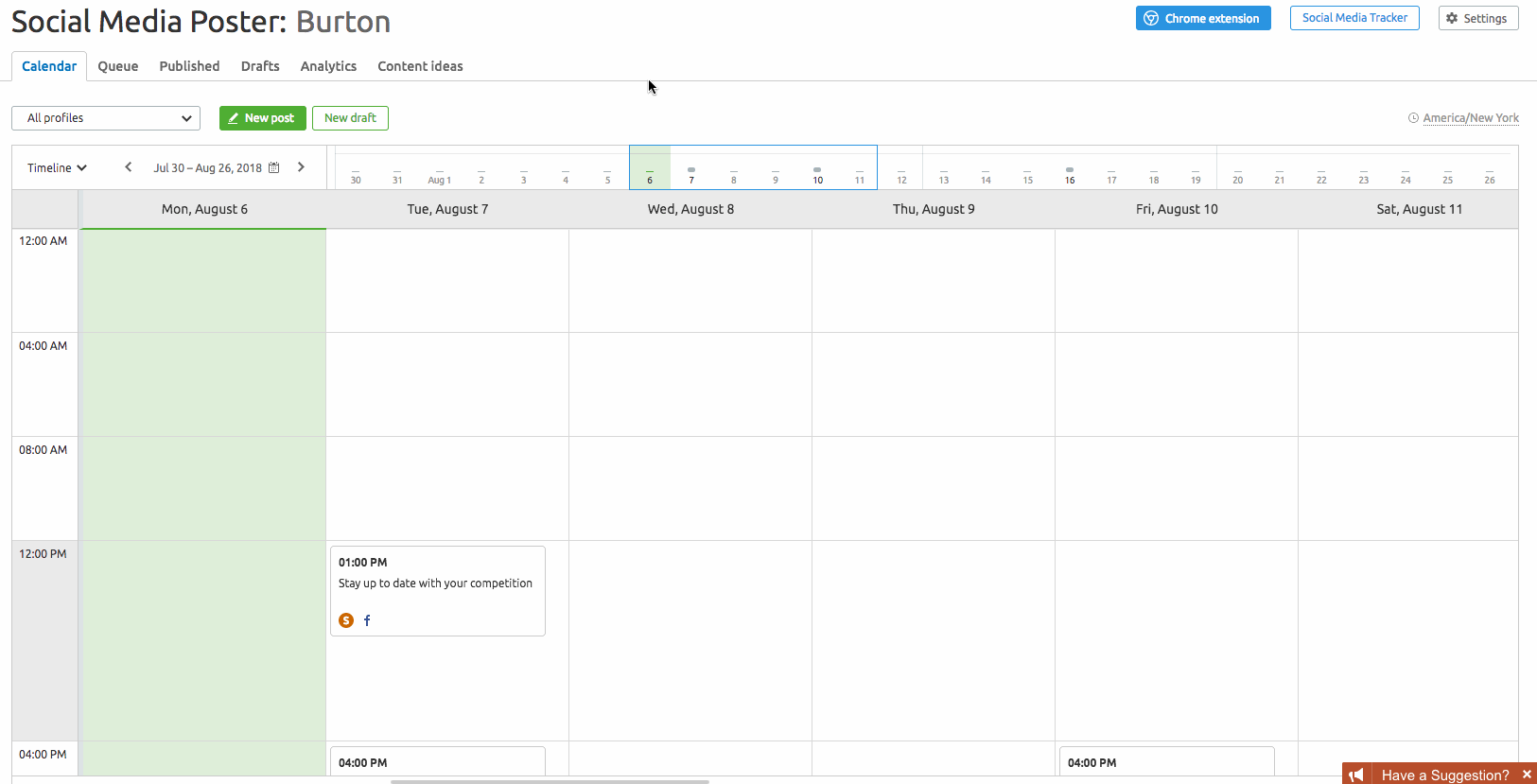Screen dimensions: 1537x784
Task: Click the 04:00 AM time label
Action: point(43,346)
